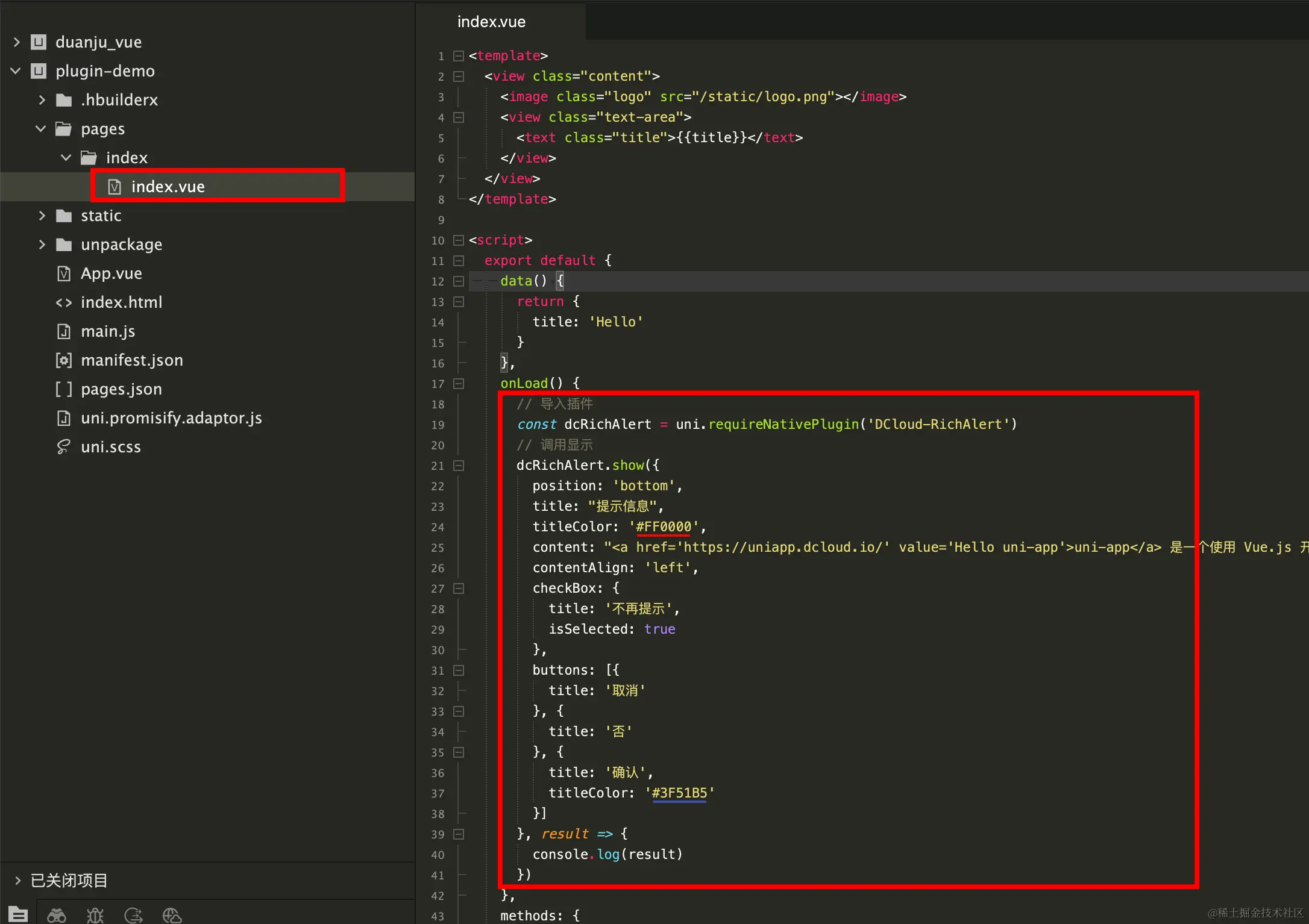Viewport: 1309px width, 924px height.
Task: Click line number 25 in the gutter
Action: (x=438, y=548)
